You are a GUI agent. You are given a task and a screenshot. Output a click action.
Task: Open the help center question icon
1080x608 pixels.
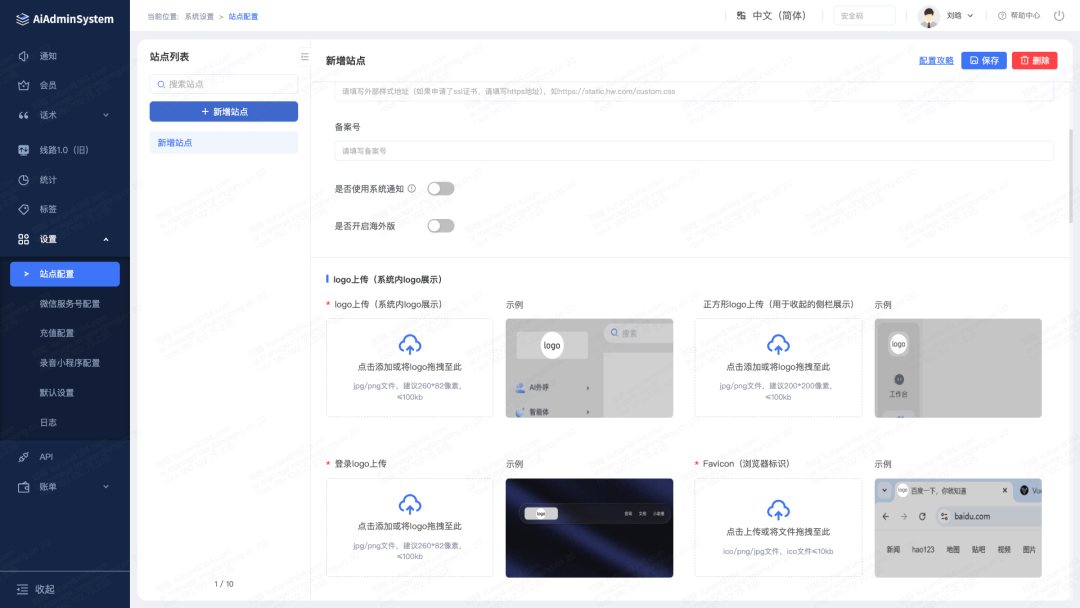1002,16
